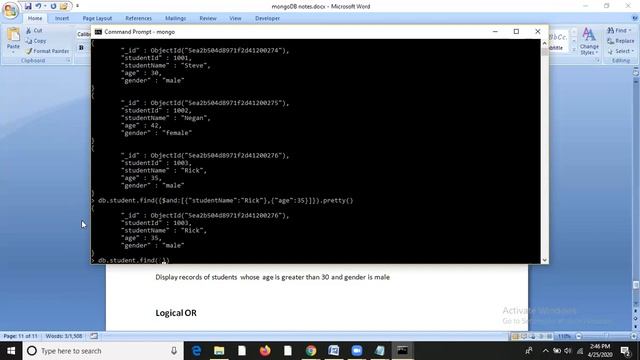Click Replace in the Editing group
Screen dimensions: 640x360
pyautogui.click(x=620, y=41)
